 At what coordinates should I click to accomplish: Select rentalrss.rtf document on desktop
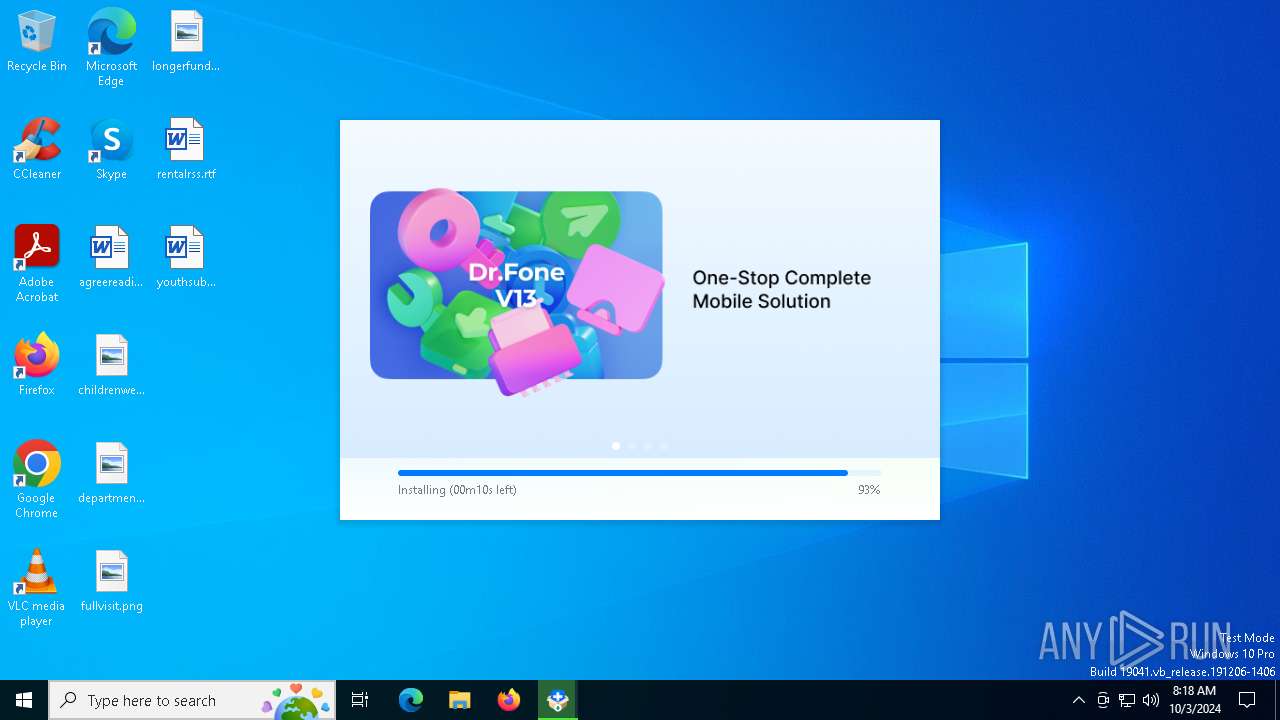186,150
